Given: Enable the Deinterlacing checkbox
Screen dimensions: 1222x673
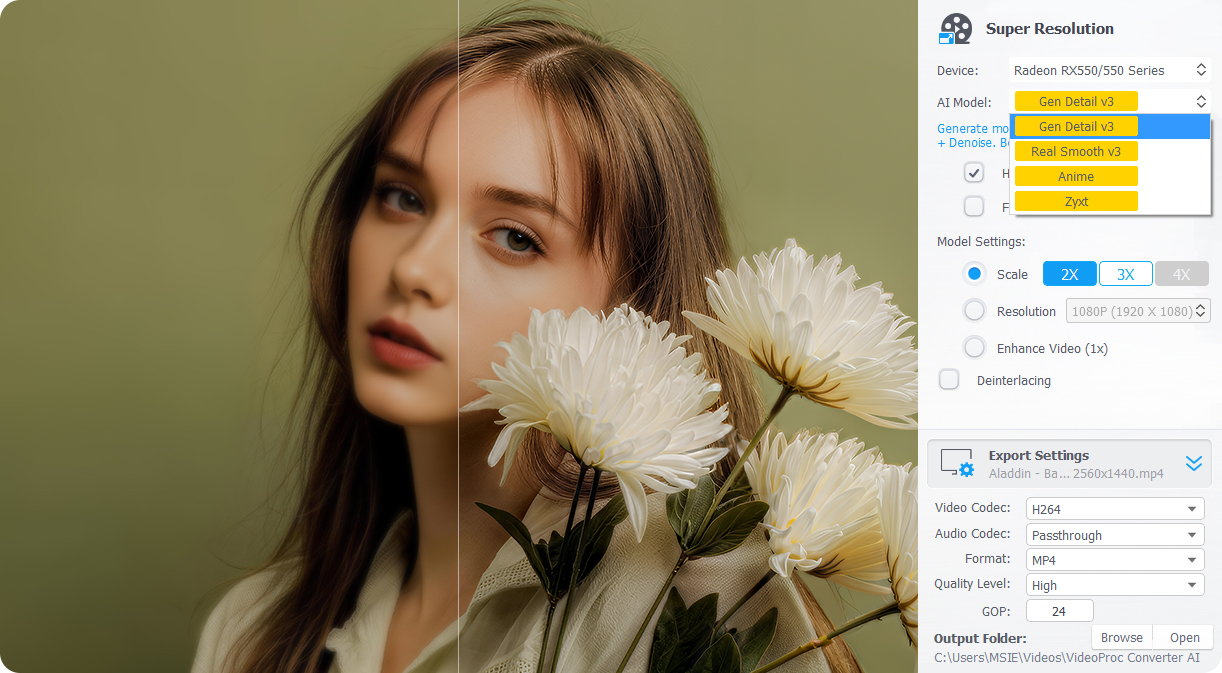Looking at the screenshot, I should [x=949, y=380].
